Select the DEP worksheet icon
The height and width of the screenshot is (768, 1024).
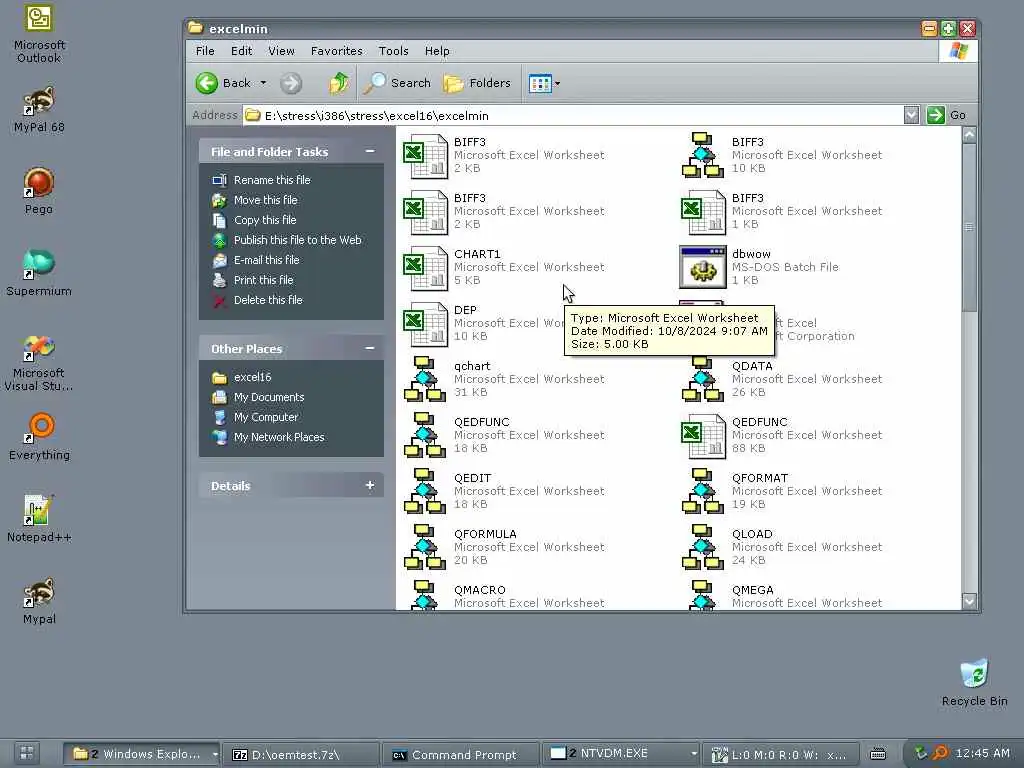(x=425, y=324)
